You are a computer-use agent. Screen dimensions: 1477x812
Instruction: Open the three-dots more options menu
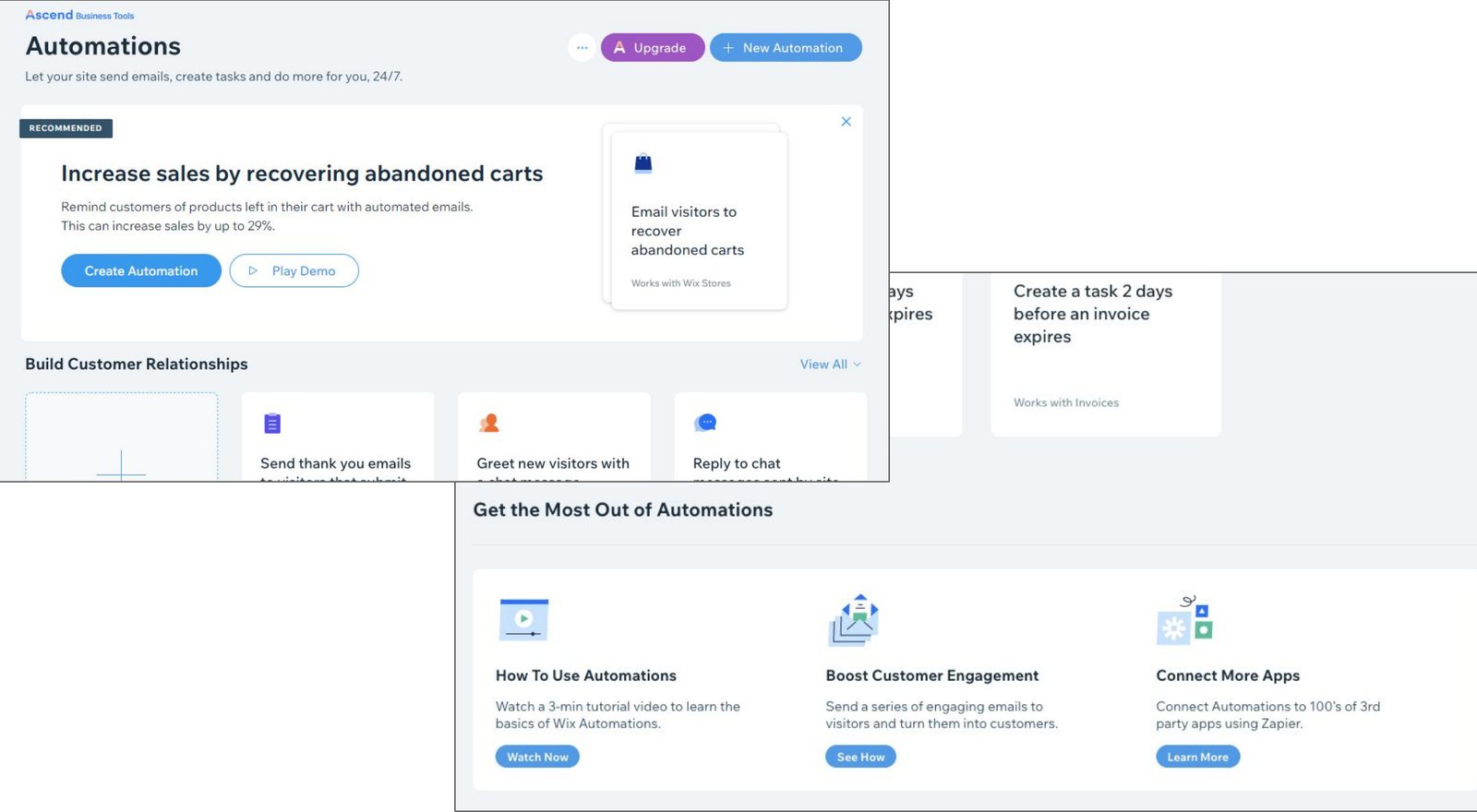point(582,47)
